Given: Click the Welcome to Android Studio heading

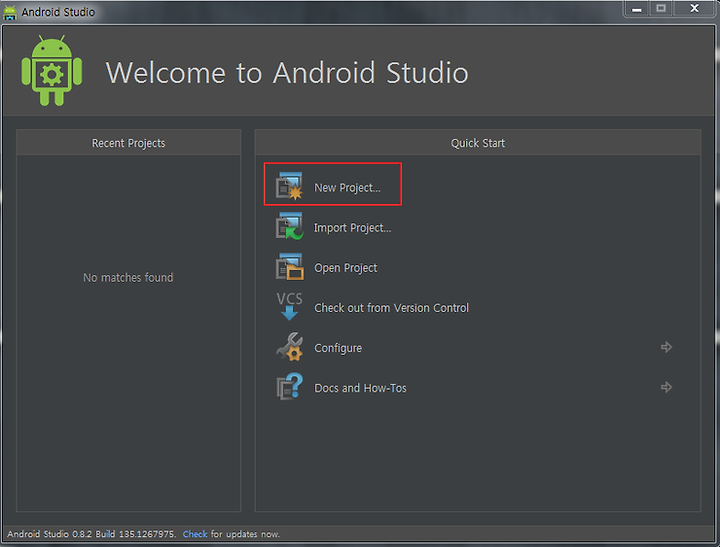Looking at the screenshot, I should 287,73.
